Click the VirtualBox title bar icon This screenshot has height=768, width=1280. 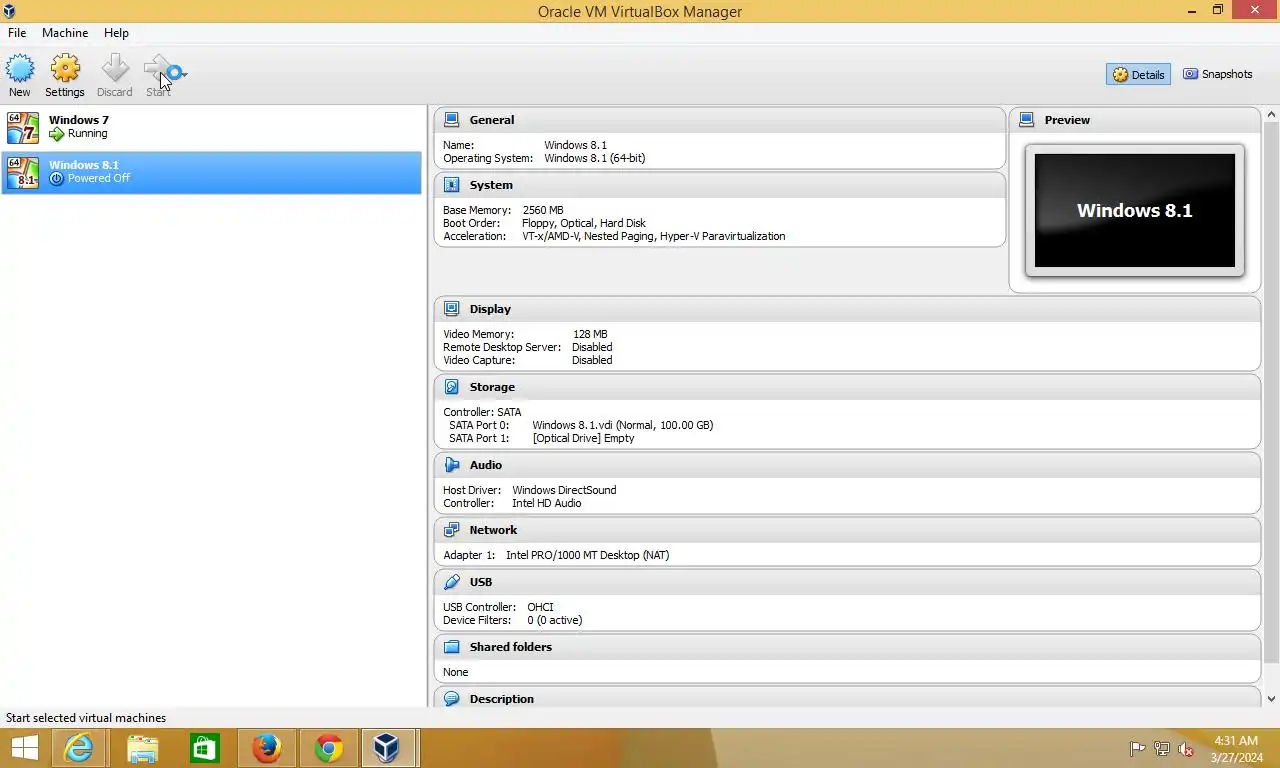tap(9, 11)
